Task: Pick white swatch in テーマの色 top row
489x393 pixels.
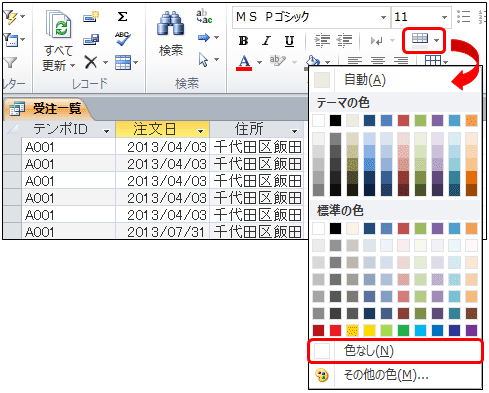Action: [x=319, y=120]
